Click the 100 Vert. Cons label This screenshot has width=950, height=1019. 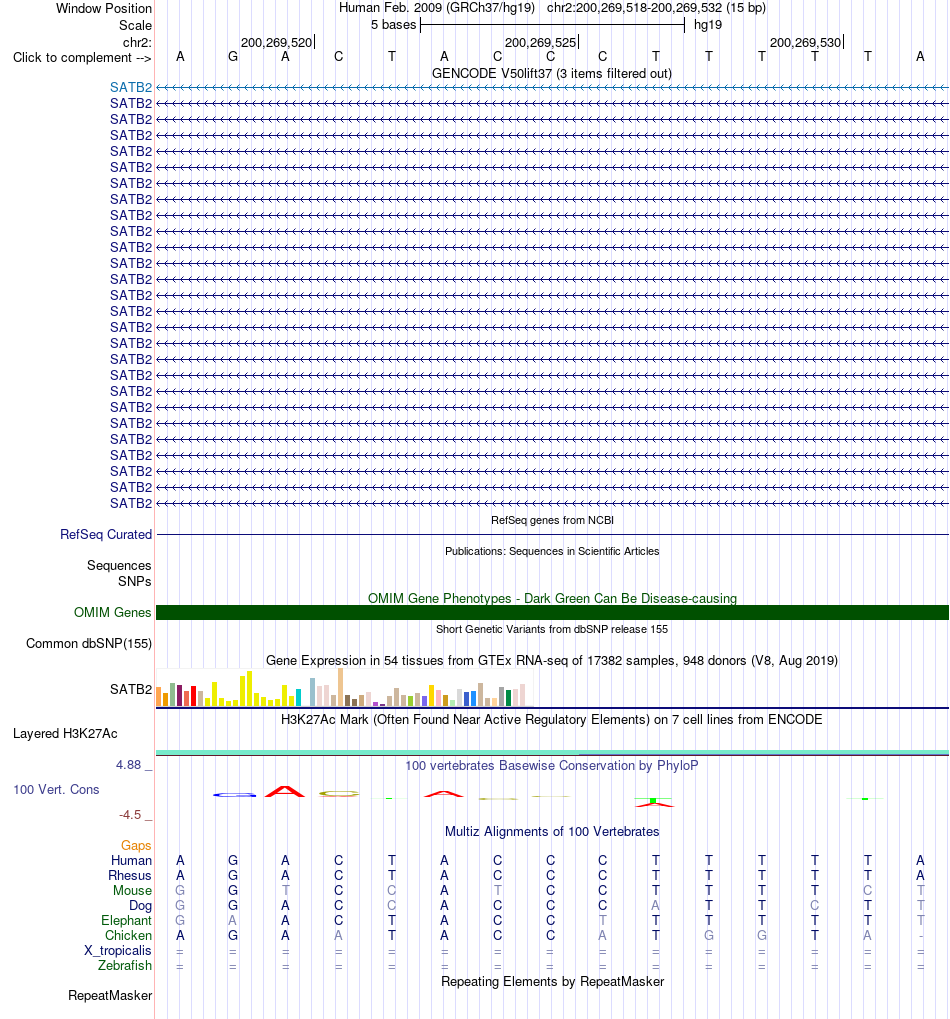[x=56, y=790]
